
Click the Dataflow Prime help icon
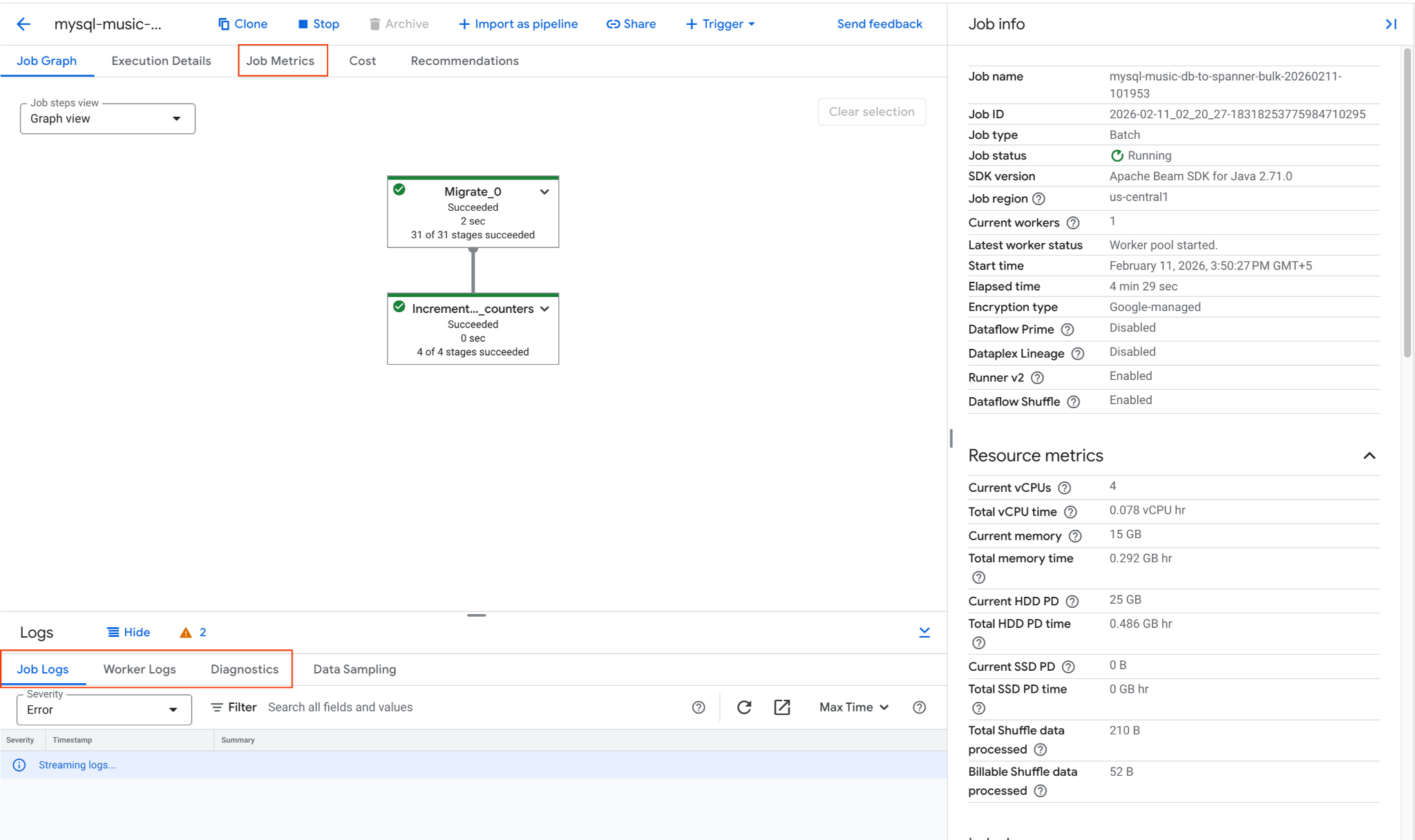point(1067,330)
